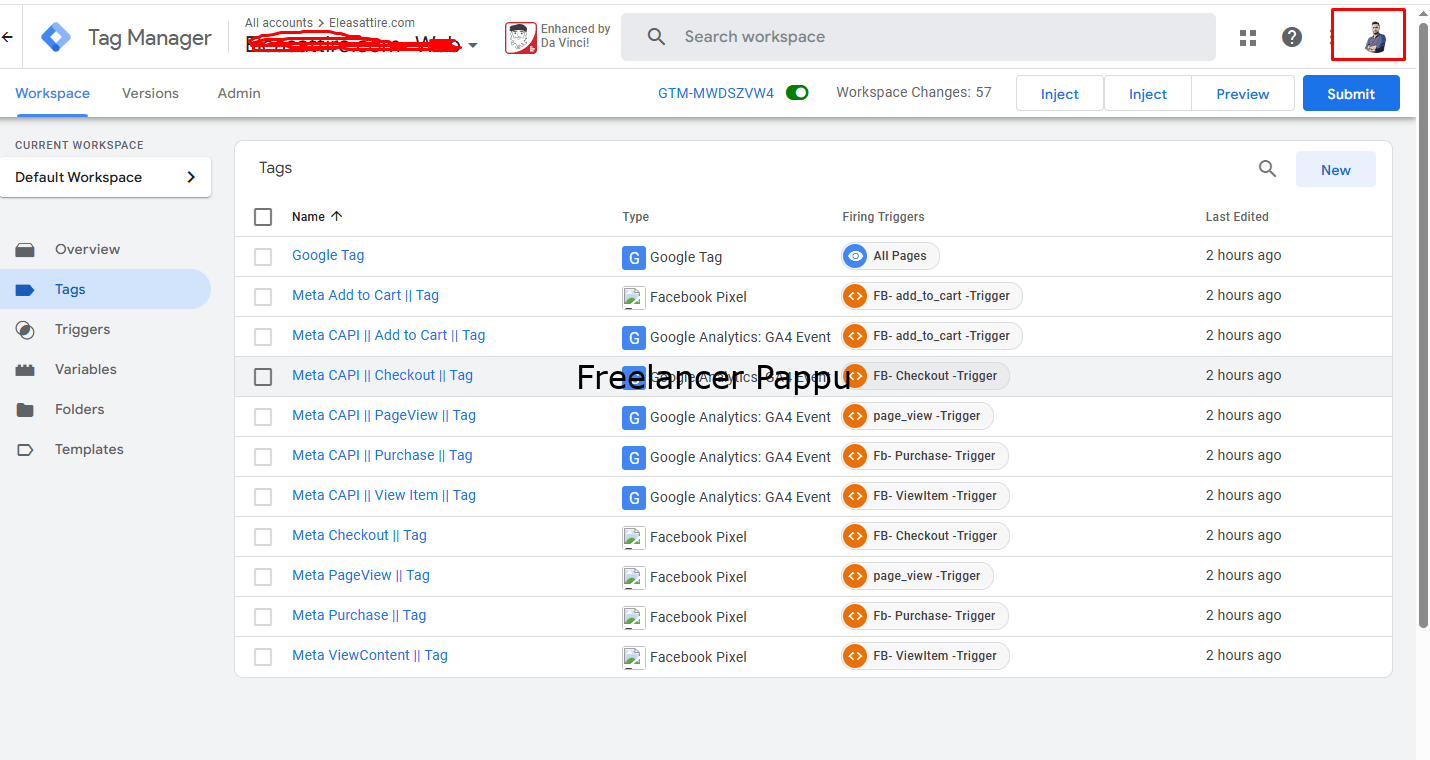Click the search magnifier in Tags panel
The image size is (1430, 760).
1267,169
